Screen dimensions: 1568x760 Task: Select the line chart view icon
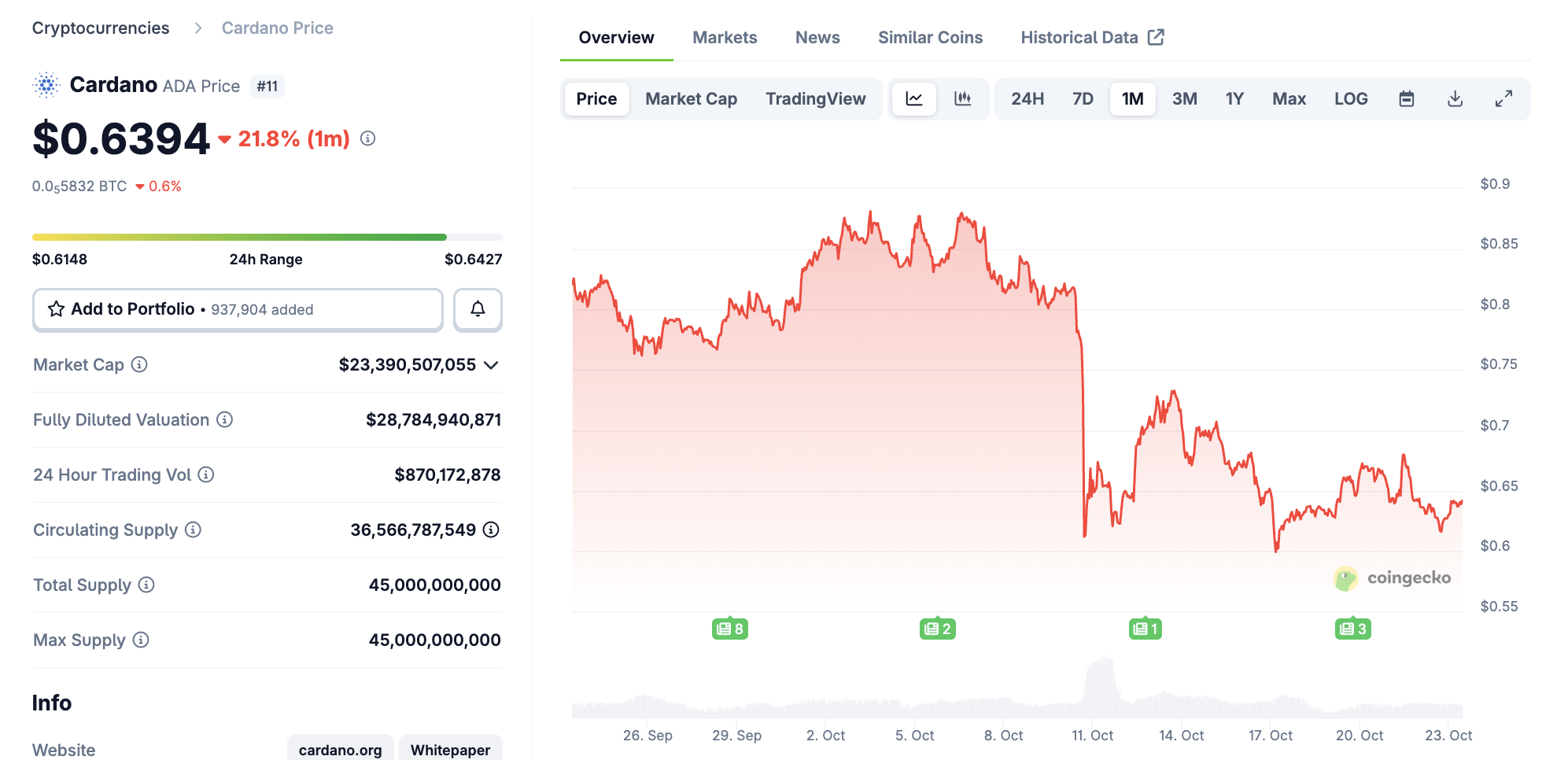point(913,98)
